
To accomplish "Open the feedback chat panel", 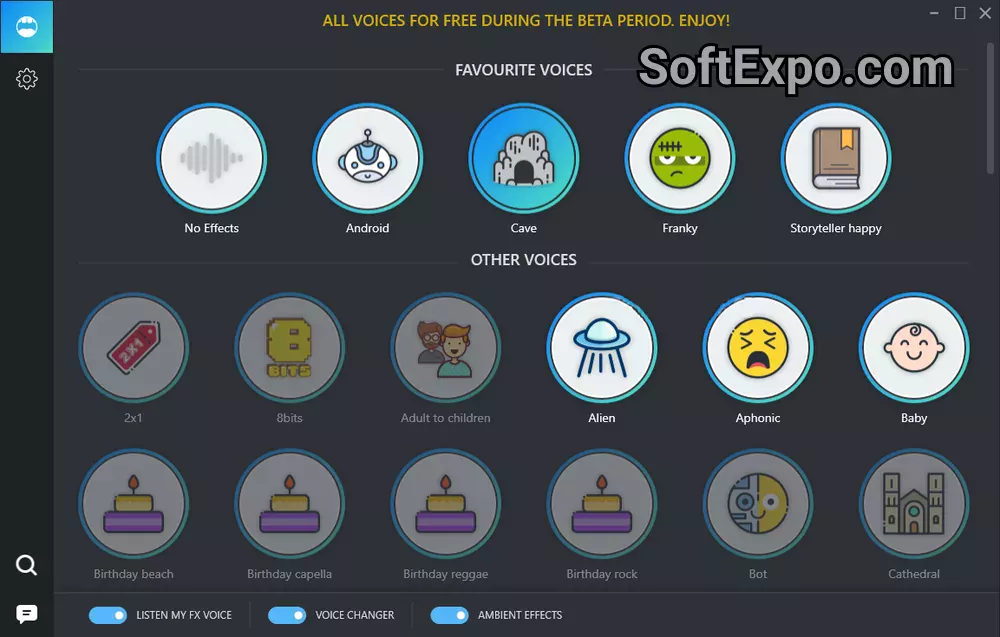I will point(26,613).
